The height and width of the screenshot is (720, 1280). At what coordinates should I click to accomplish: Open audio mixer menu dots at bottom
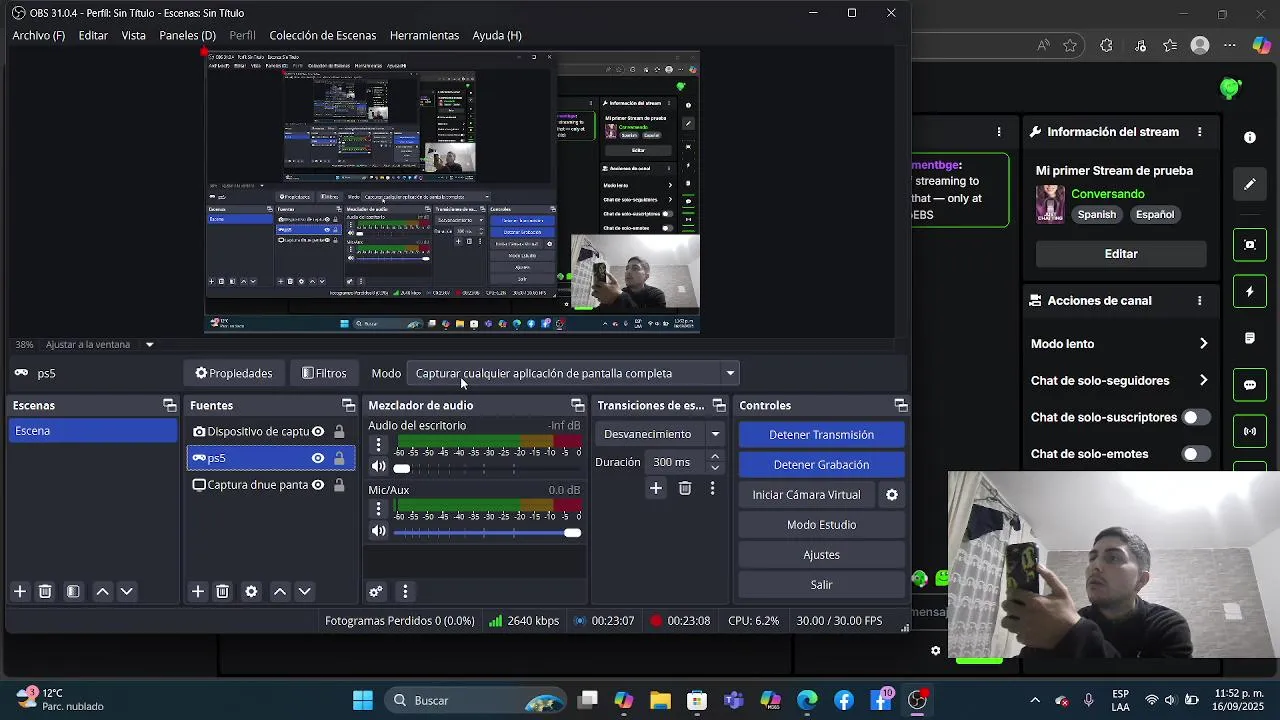click(405, 591)
